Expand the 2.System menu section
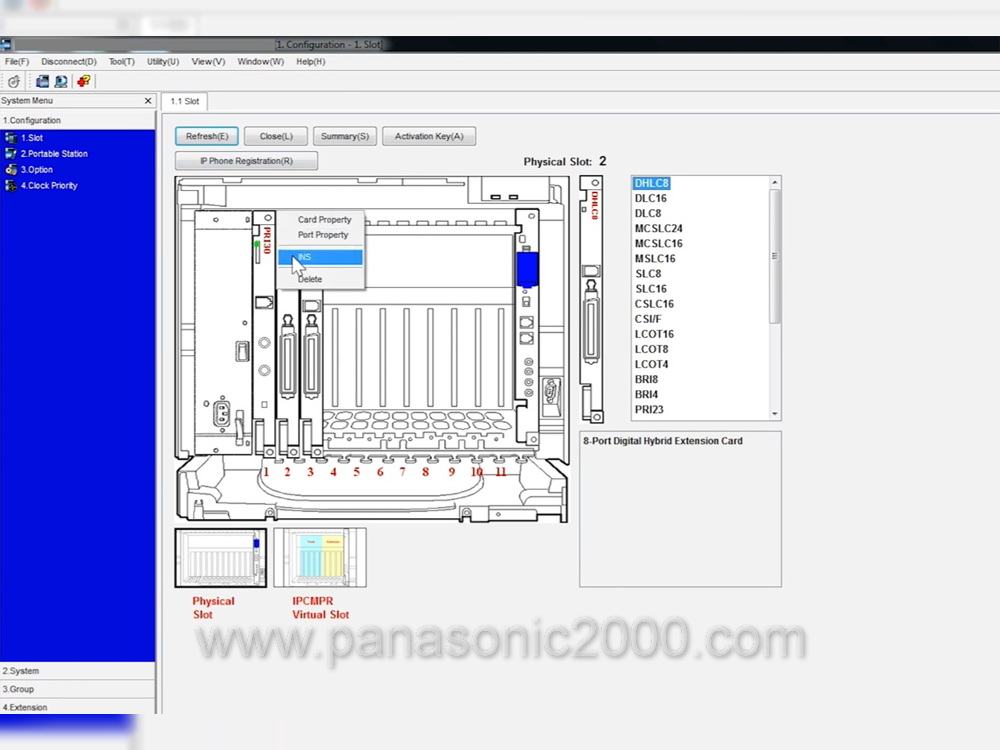The height and width of the screenshot is (750, 1000). coord(77,671)
